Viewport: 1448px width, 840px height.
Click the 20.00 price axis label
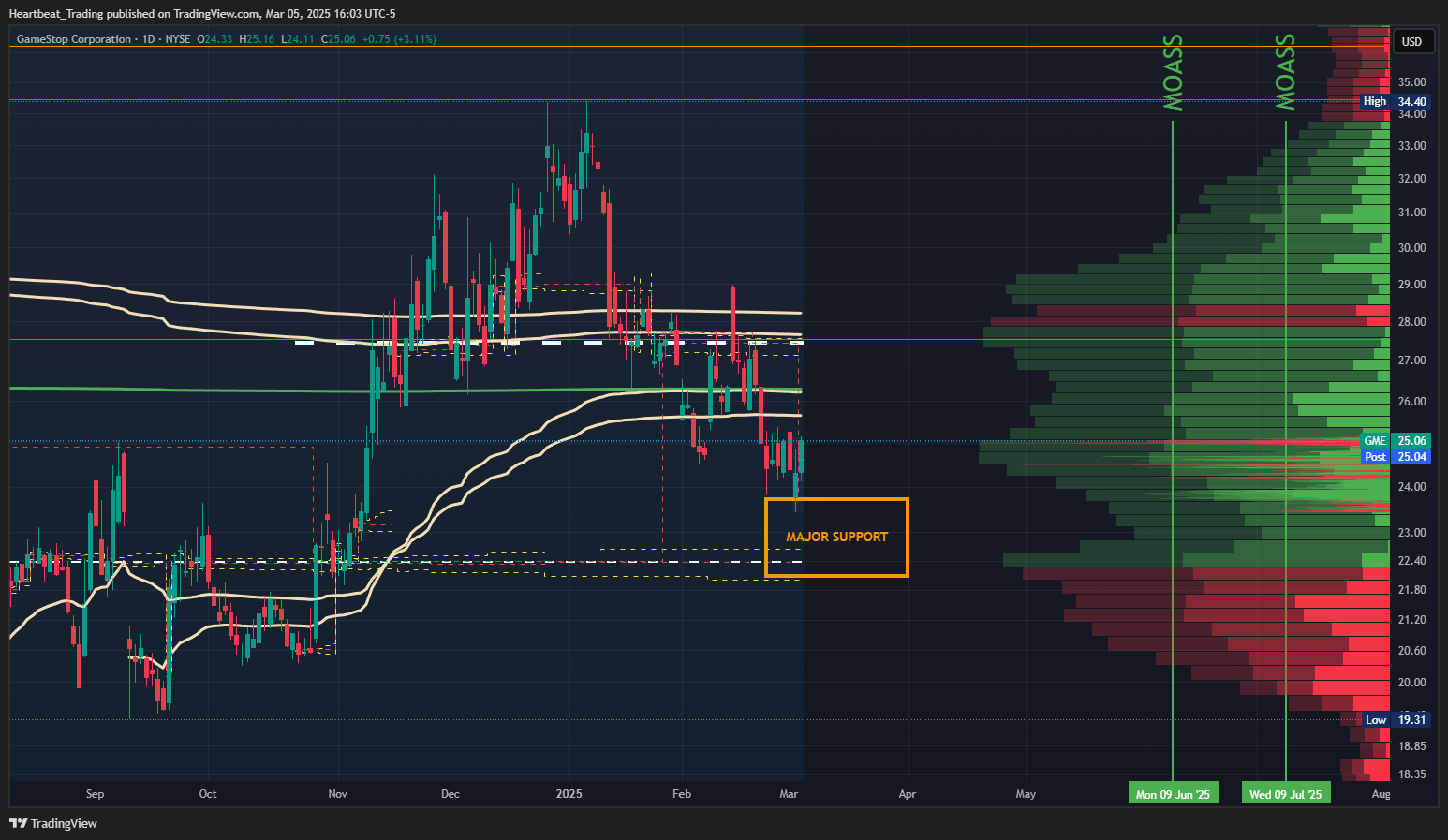pyautogui.click(x=1412, y=683)
